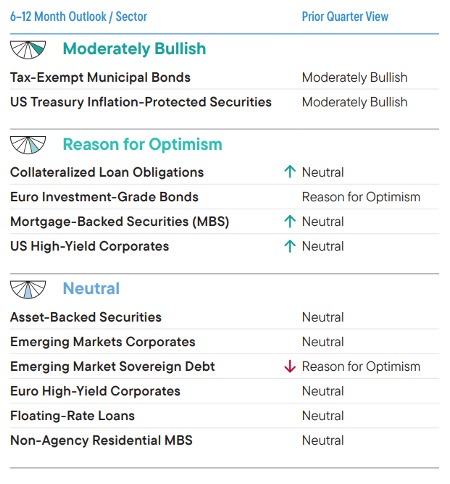Viewport: 450px width, 484px height.
Task: Click the 6–12 Month Outlook / Sector header
Action: click(78, 16)
